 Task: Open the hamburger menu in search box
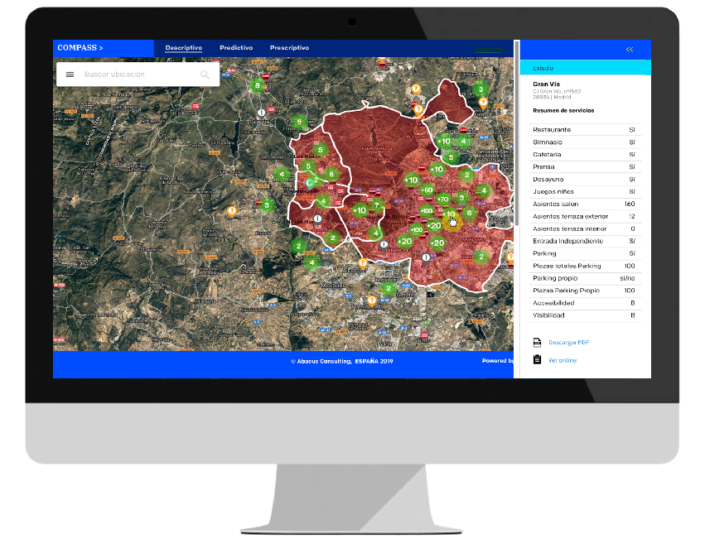click(70, 74)
